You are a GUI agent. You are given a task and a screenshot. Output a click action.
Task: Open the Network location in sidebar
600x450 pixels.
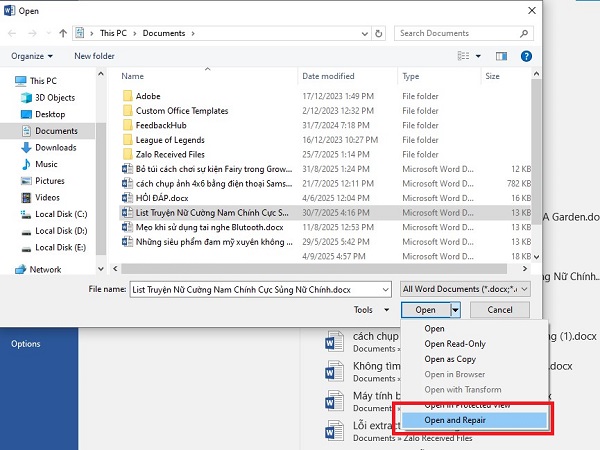[x=45, y=269]
